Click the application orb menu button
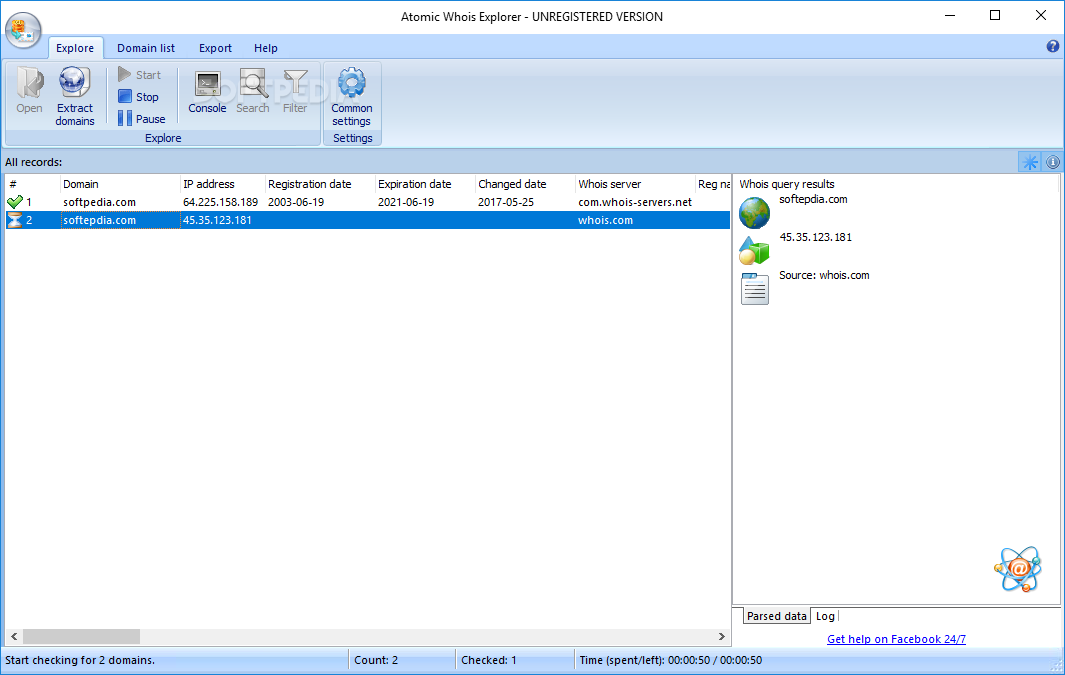This screenshot has height=675, width=1065. (24, 30)
